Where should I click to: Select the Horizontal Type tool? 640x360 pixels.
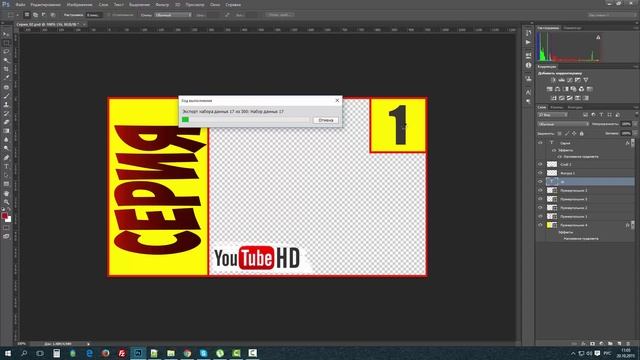(6, 166)
